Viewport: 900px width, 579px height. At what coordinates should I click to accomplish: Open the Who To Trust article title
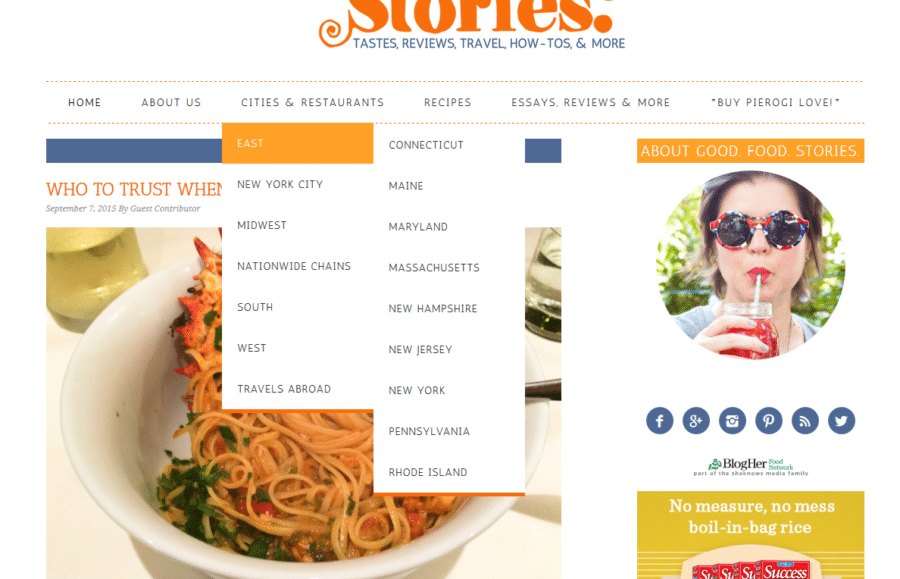click(x=134, y=189)
